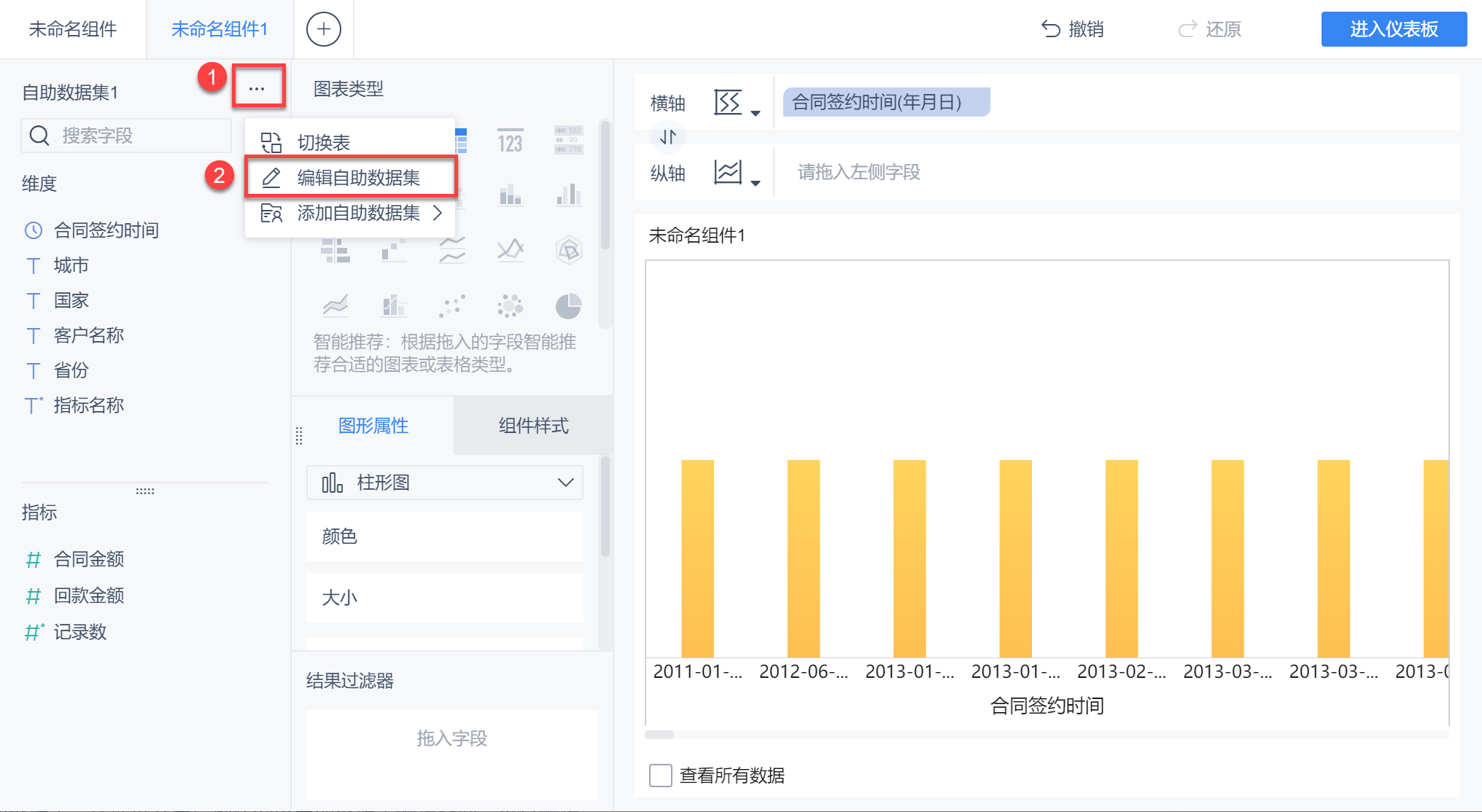1482x812 pixels.
Task: Swap axes with the 横轴/纵轴 switch icon
Action: tap(667, 137)
